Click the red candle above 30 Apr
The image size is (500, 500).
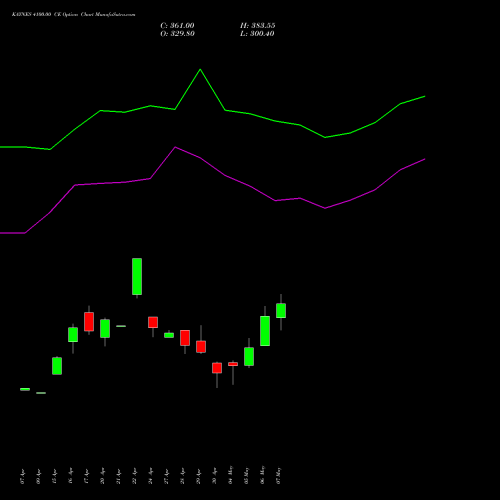217,368
